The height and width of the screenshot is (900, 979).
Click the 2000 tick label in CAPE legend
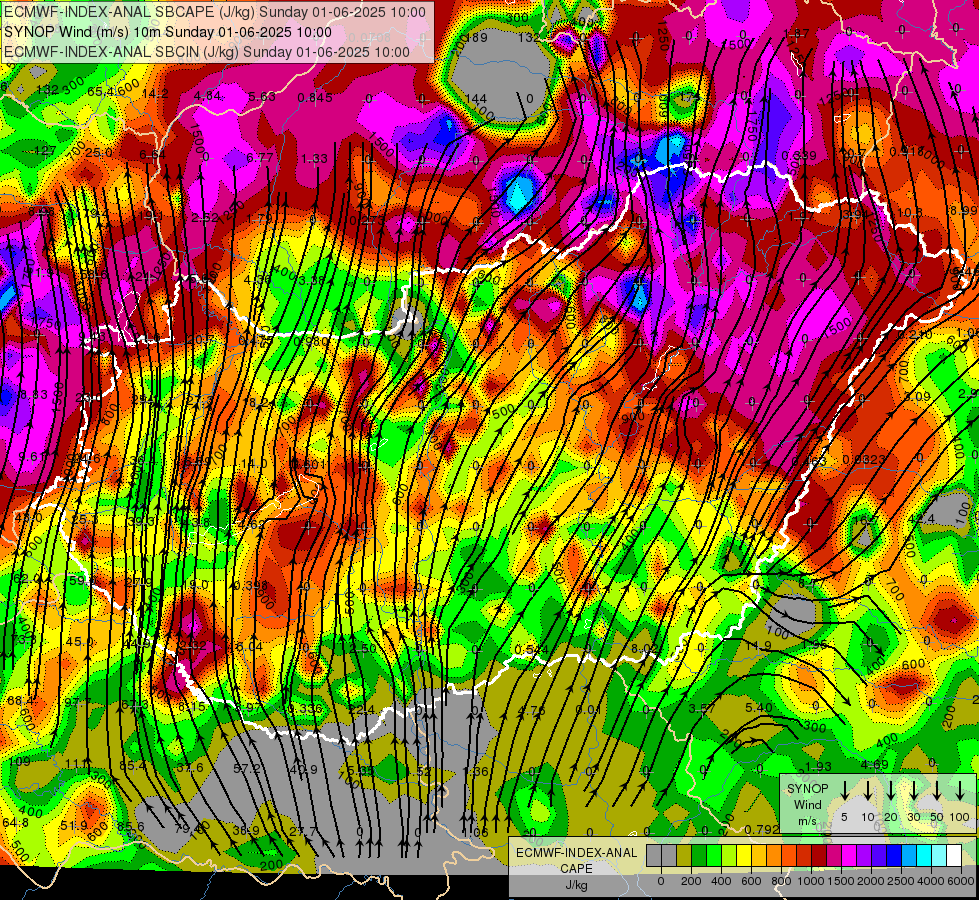point(872,881)
